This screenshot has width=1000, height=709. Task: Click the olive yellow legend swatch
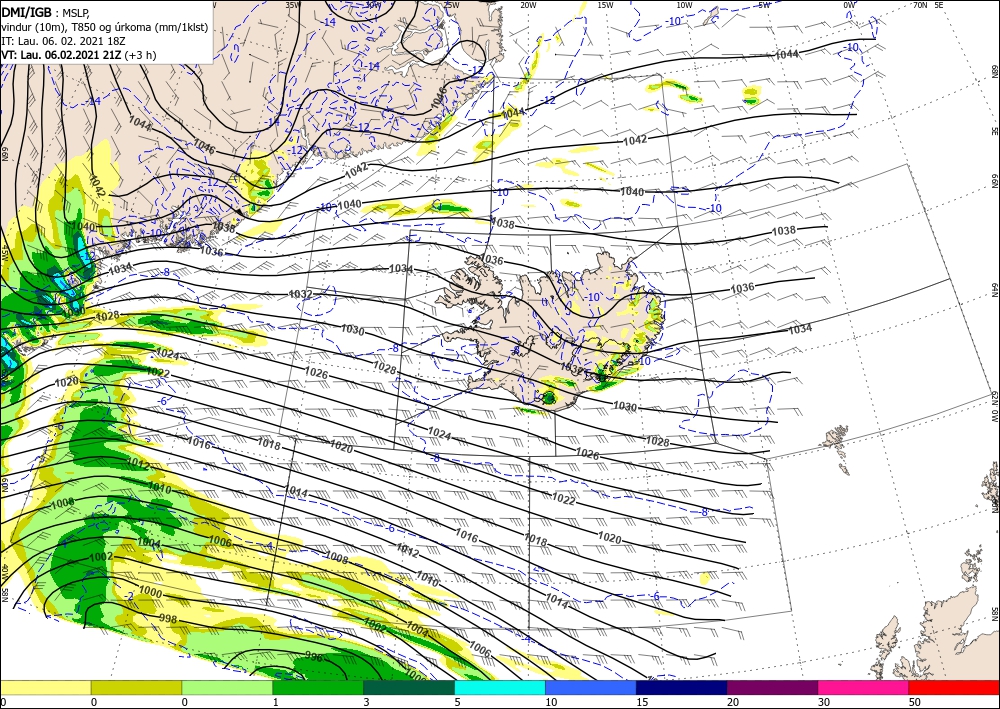pyautogui.click(x=136, y=687)
